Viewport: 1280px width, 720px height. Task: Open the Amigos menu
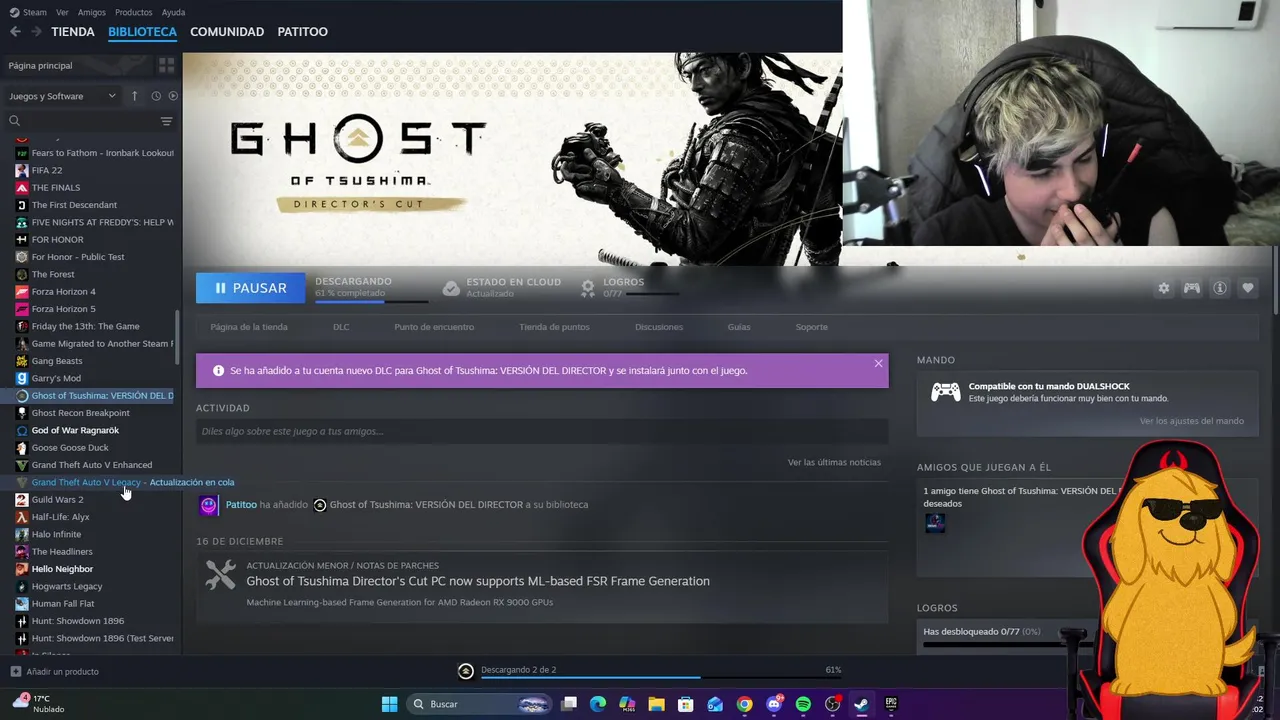point(92,12)
